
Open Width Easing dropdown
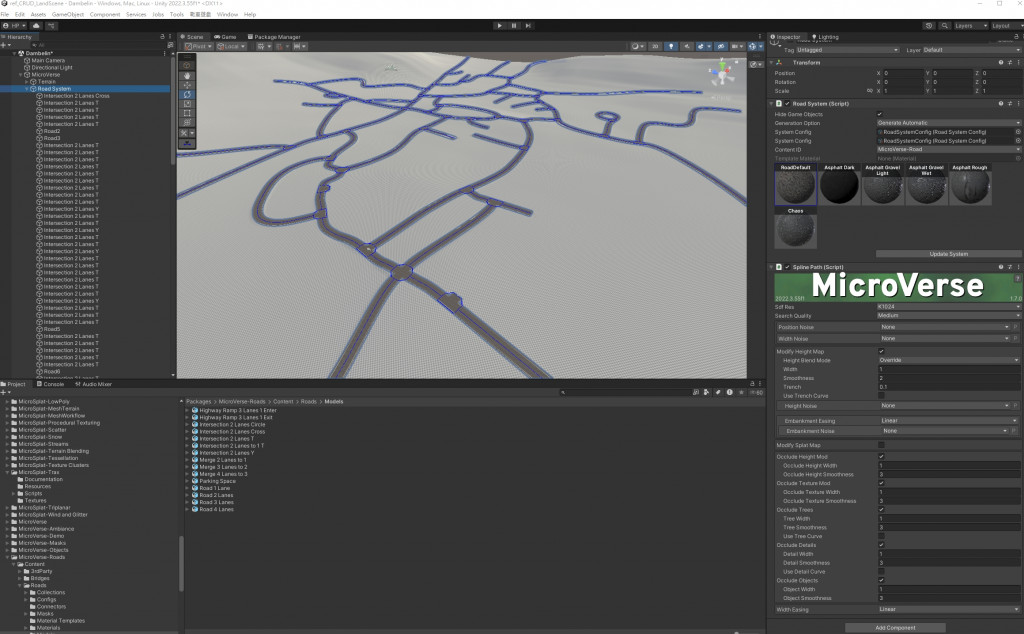pos(948,610)
